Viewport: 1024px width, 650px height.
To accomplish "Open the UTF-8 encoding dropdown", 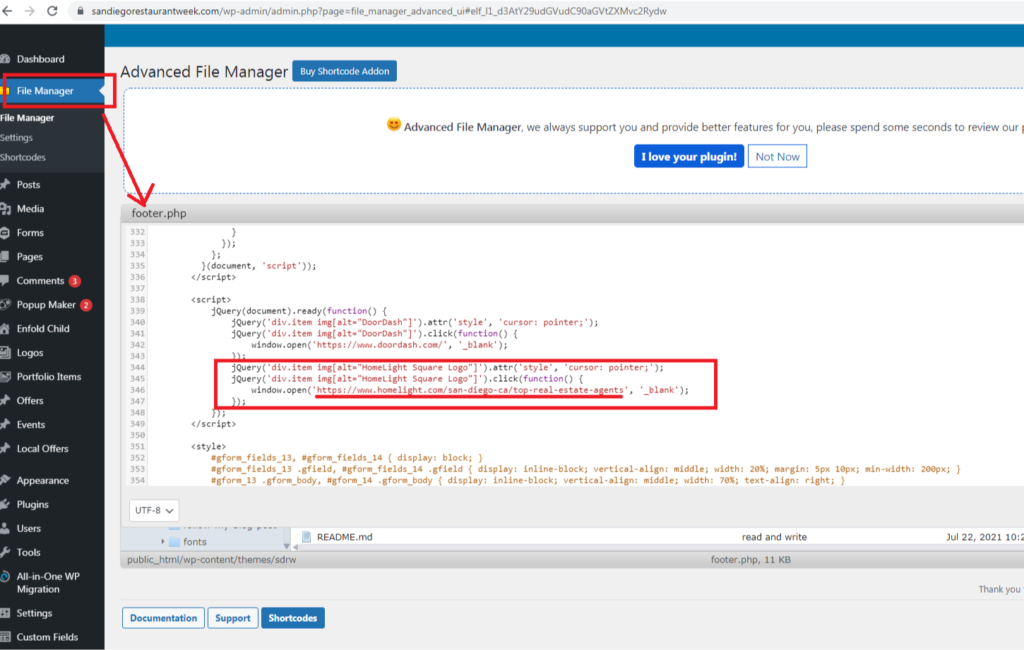I will click(154, 510).
